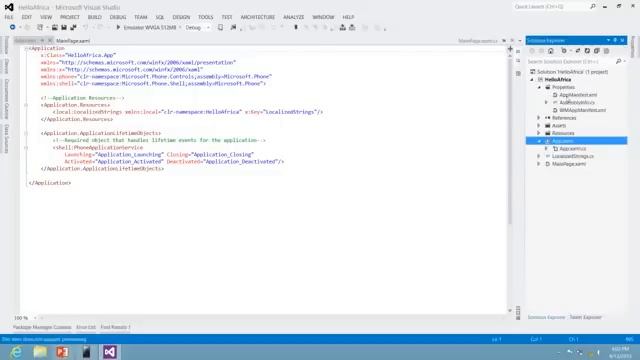Expand the Assets folder
This screenshot has height=360, width=640.
539,126
